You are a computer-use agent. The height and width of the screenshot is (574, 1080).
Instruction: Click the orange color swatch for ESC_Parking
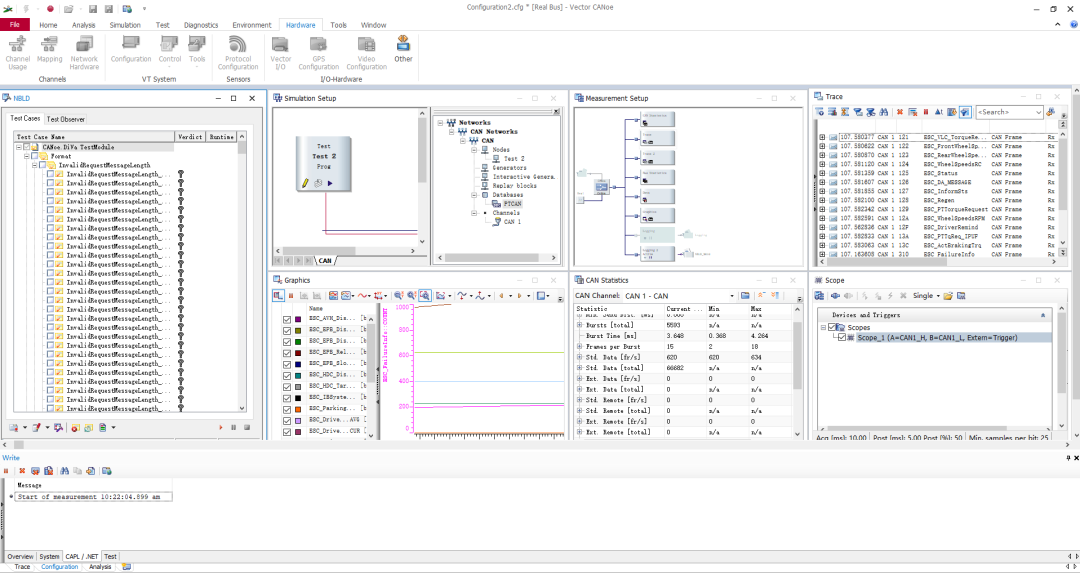(x=298, y=409)
